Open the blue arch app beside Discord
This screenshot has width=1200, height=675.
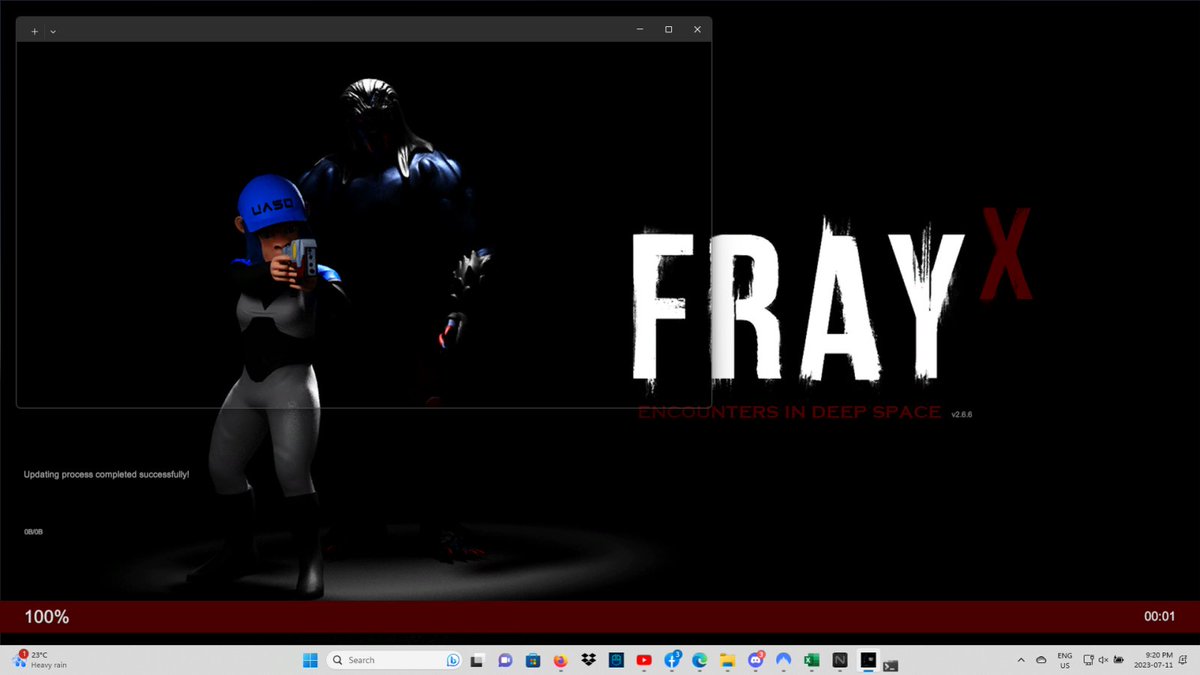point(784,660)
